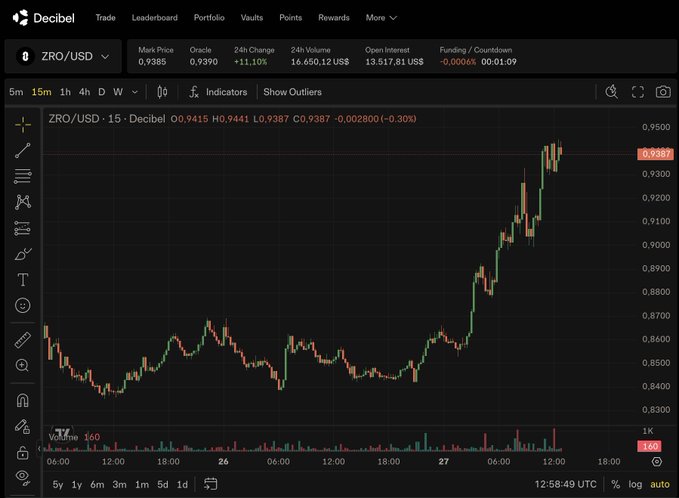
Task: Set chart range to 3m
Action: point(120,485)
